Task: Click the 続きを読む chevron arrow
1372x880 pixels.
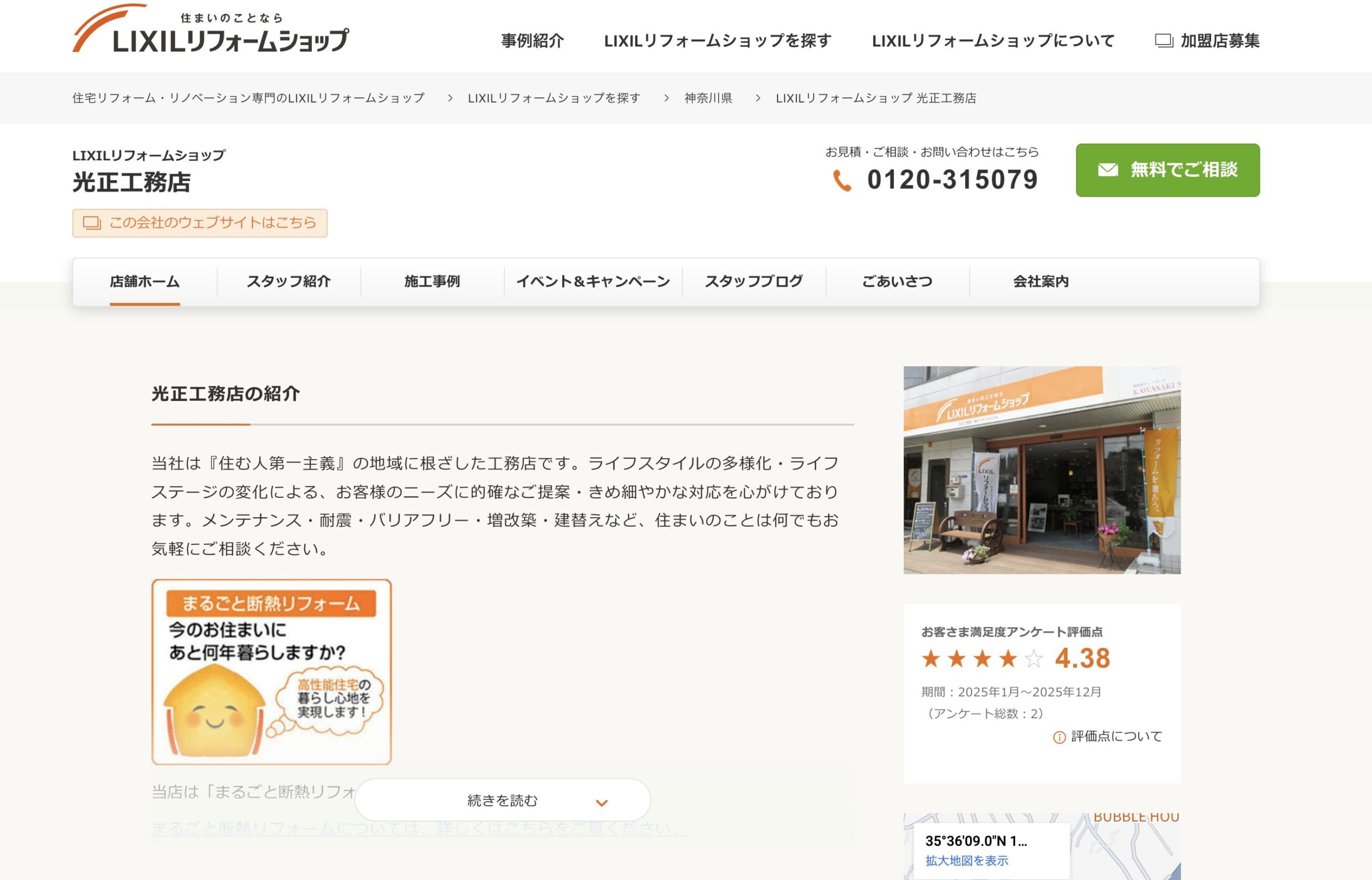Action: click(x=601, y=802)
